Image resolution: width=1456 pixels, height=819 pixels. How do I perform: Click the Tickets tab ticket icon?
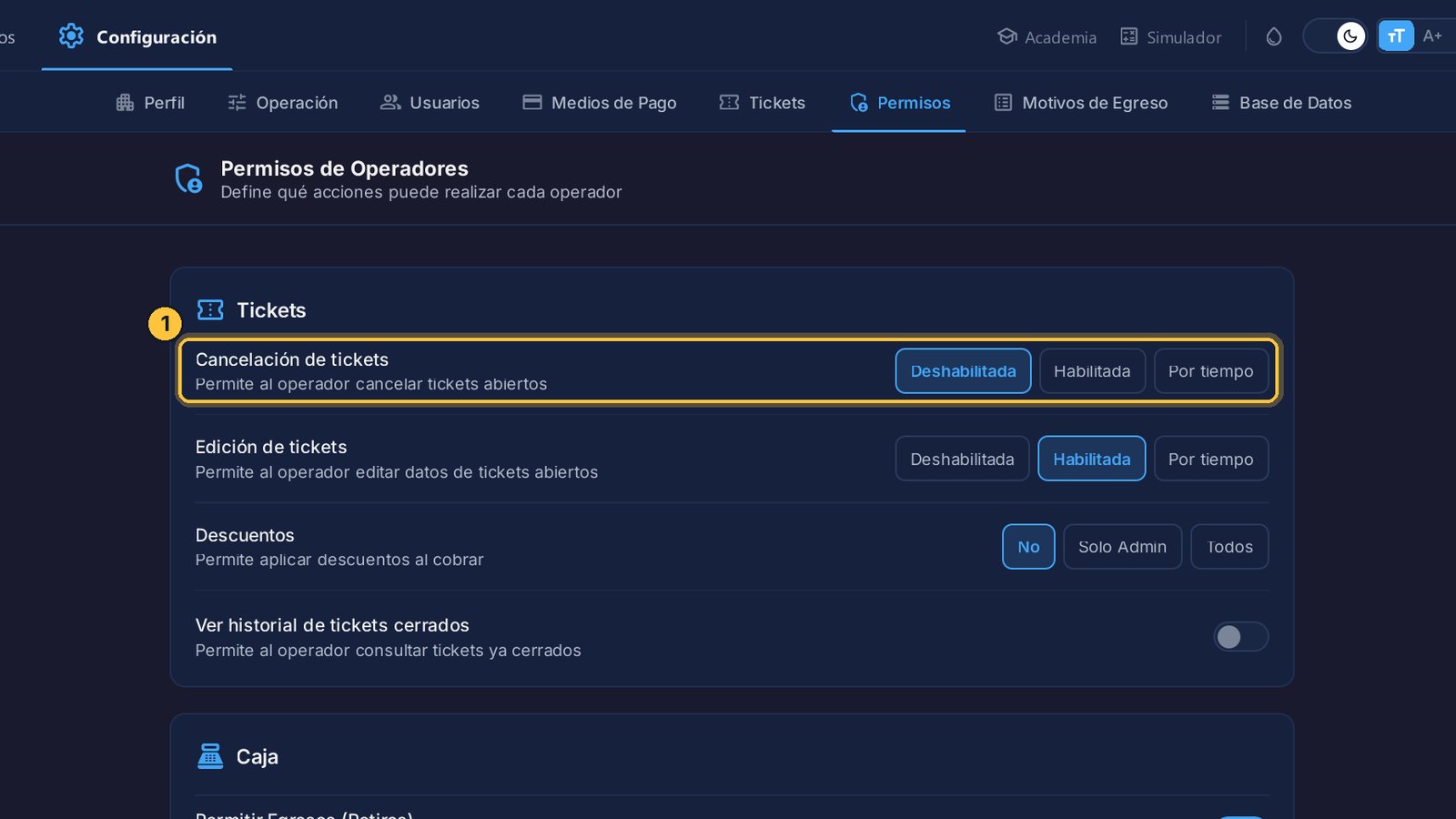[x=729, y=102]
